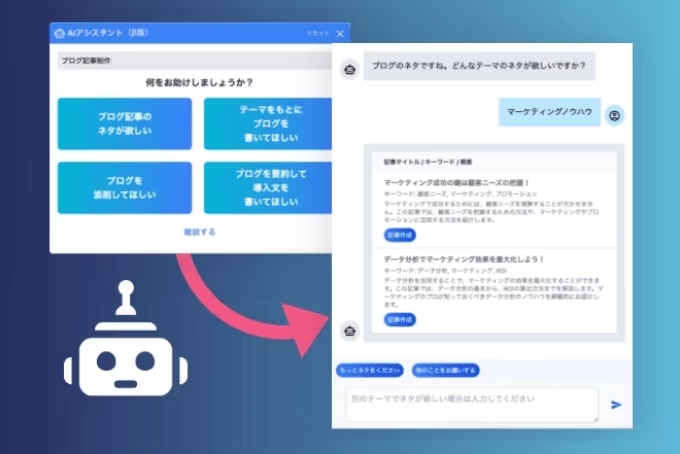Viewport: 680px width, 454px height.
Task: Click the マーケティングノウハウ user message bubble
Action: [550, 114]
